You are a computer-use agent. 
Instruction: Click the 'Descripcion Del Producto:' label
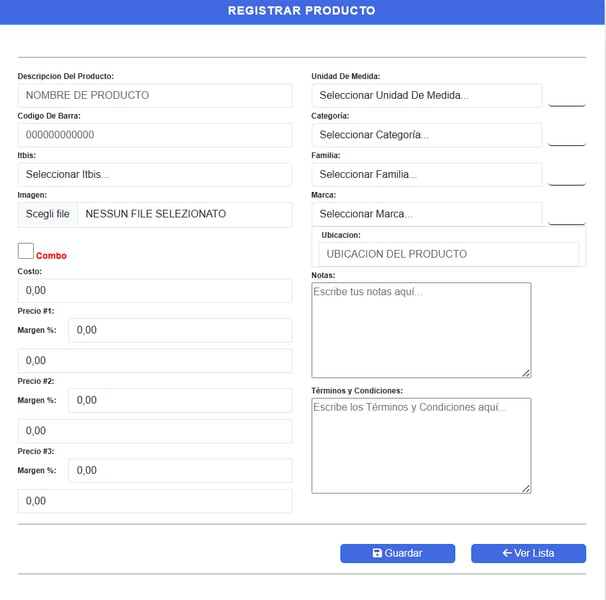pos(66,76)
